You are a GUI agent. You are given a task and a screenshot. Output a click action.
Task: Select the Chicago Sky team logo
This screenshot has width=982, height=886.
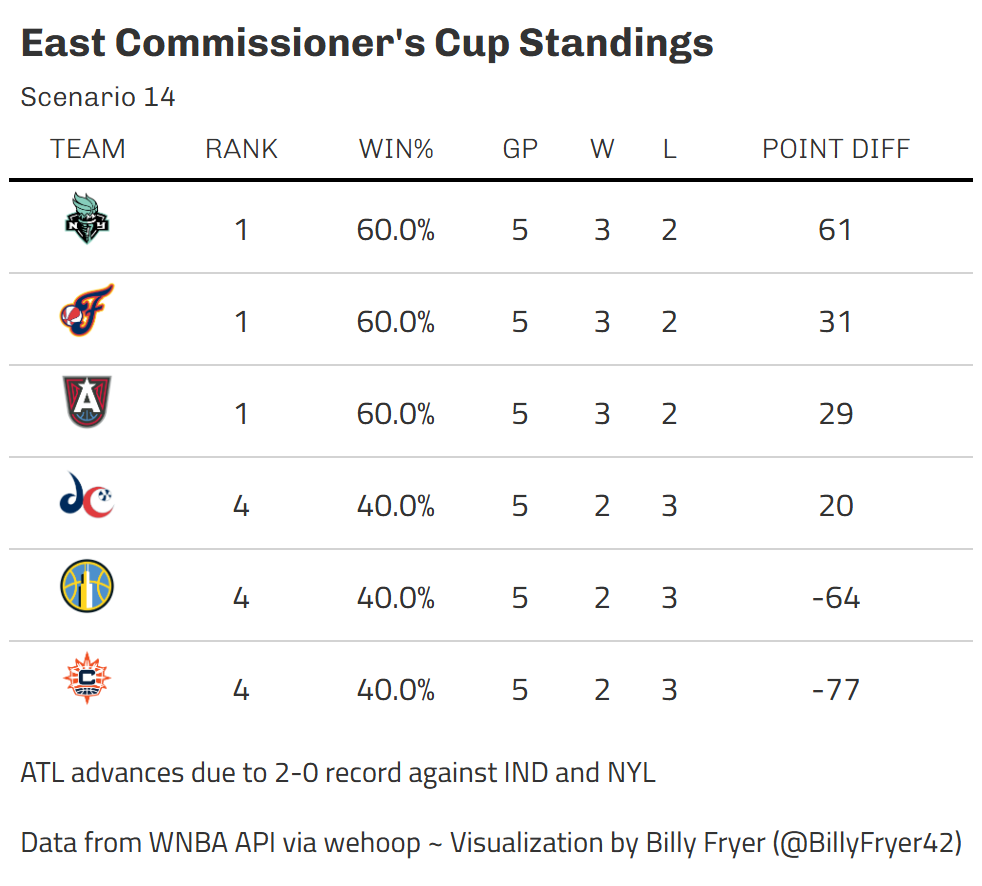click(x=87, y=588)
